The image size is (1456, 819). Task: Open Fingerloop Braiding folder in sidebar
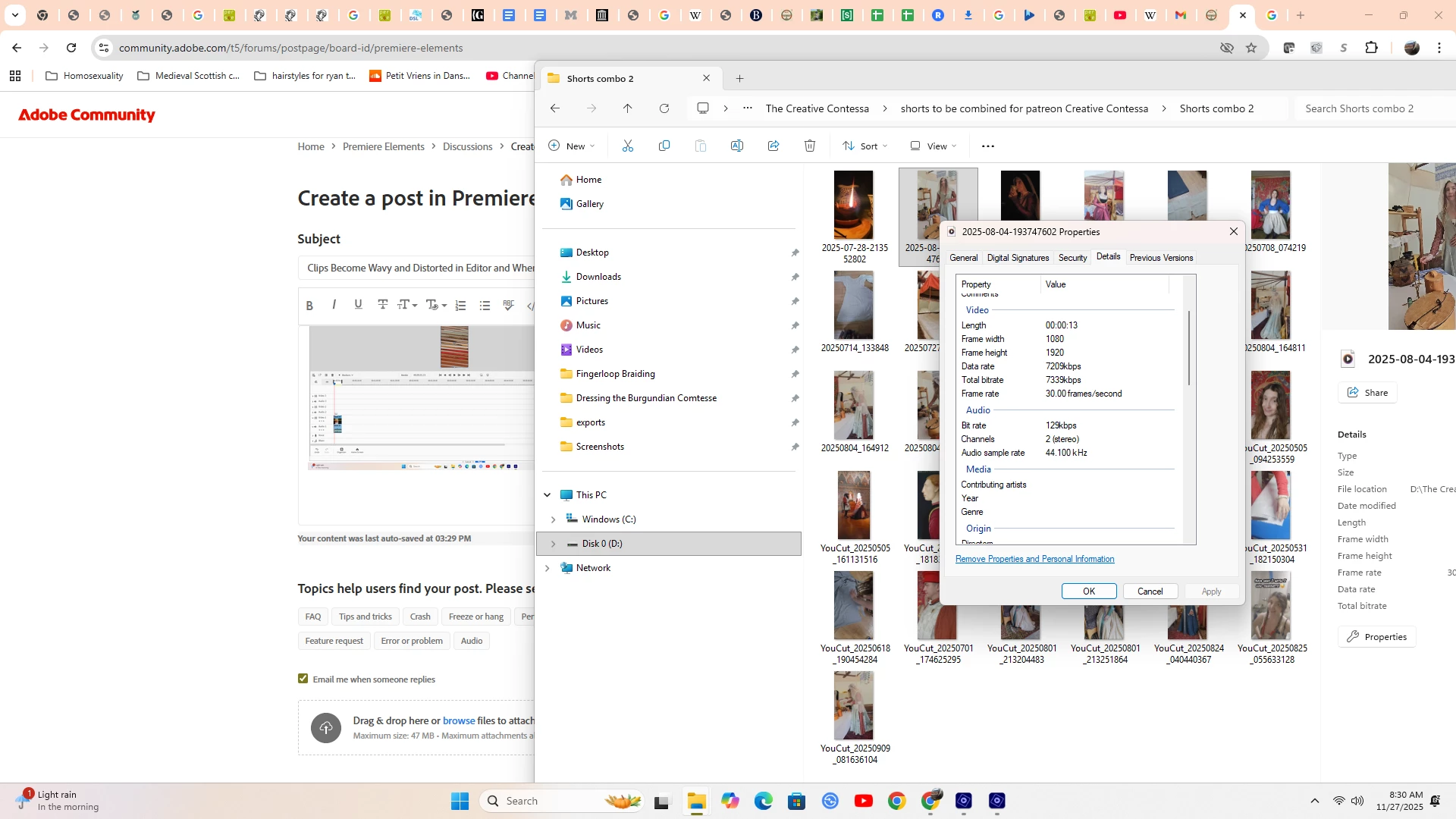click(615, 374)
